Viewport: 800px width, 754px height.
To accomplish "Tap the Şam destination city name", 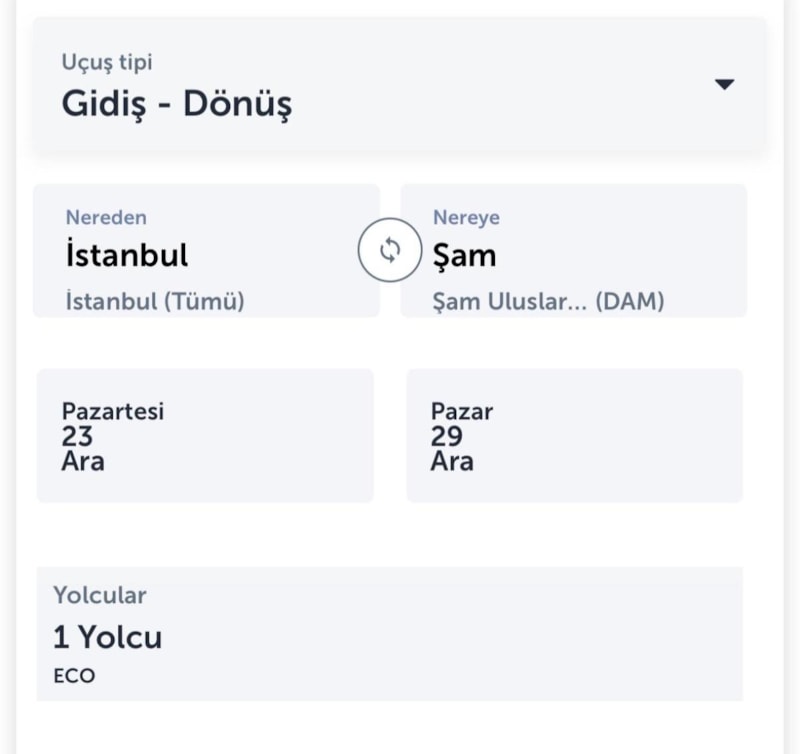I will coord(464,255).
